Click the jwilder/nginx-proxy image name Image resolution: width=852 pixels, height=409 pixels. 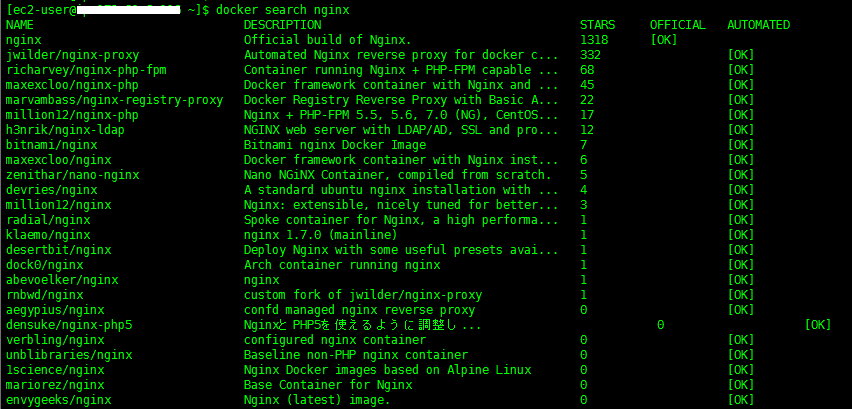point(72,55)
